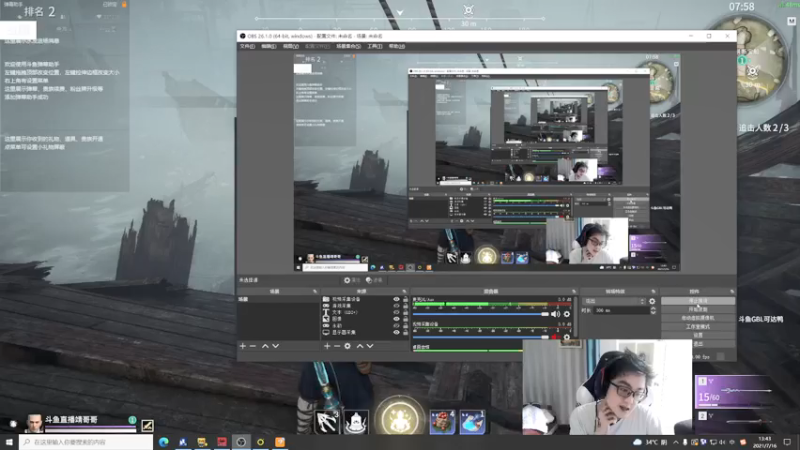This screenshot has width=800, height=450.
Task: Open the red app icon on the taskbar
Action: (x=222, y=442)
